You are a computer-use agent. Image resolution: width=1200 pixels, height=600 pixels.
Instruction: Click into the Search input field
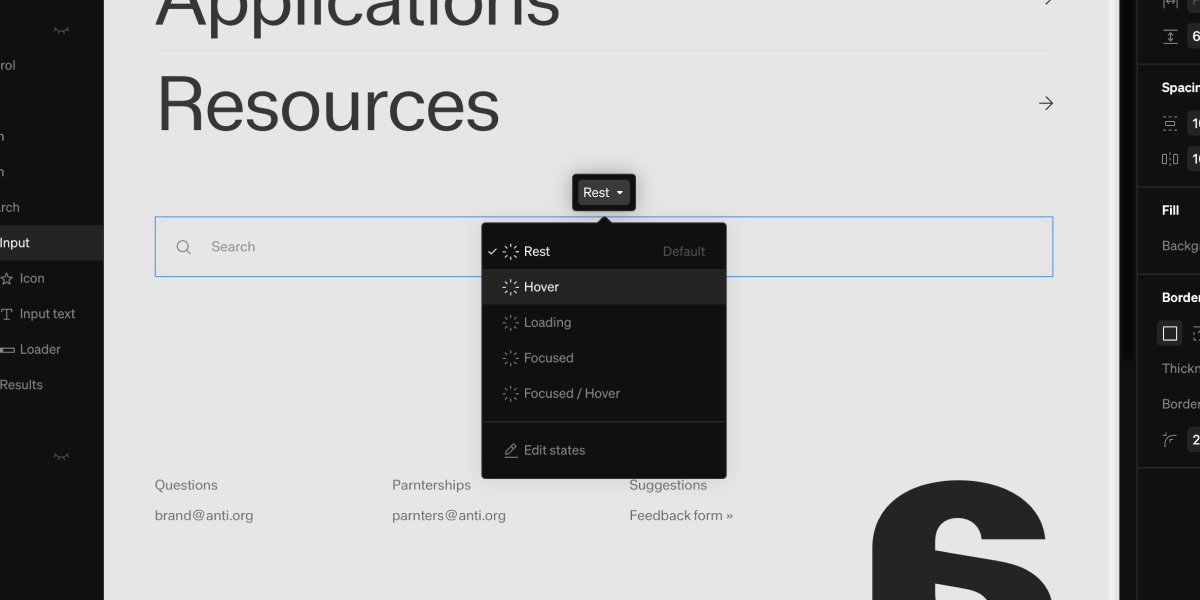click(604, 247)
